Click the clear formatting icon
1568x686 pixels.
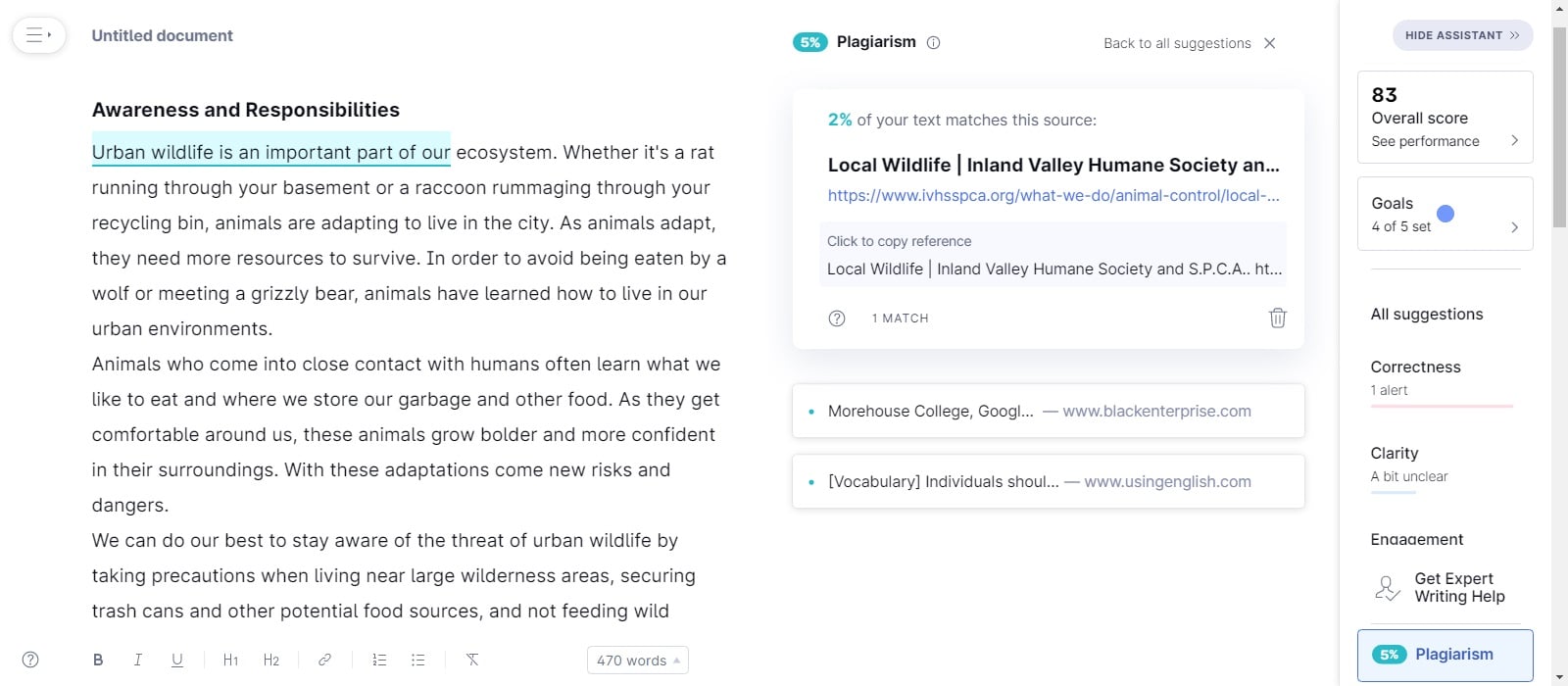472,660
